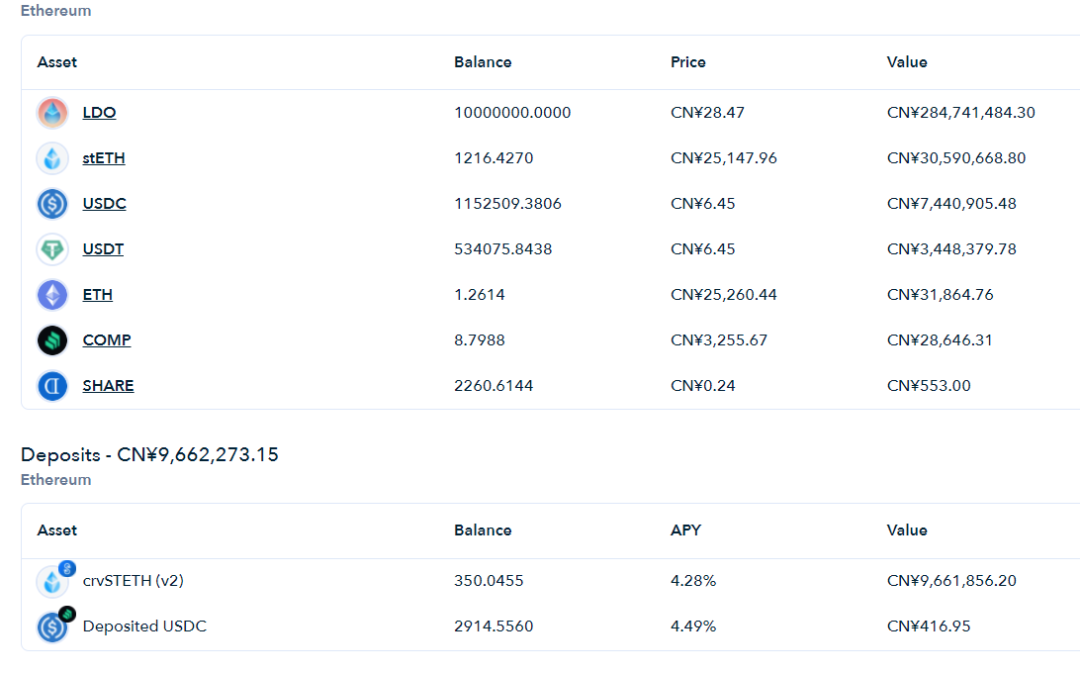Open the stETH asset link

click(x=104, y=158)
